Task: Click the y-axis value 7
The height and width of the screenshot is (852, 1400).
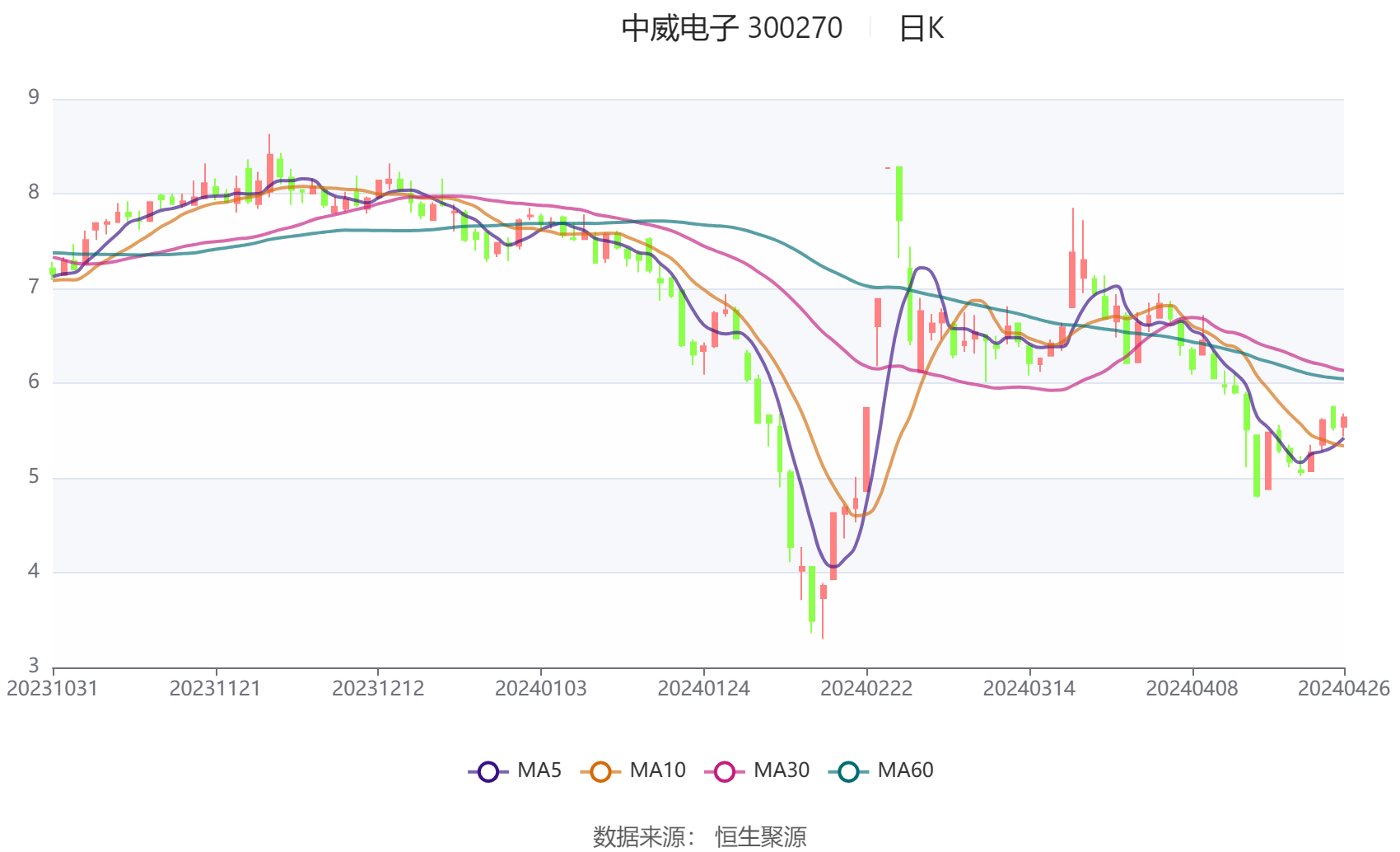Action: click(34, 287)
